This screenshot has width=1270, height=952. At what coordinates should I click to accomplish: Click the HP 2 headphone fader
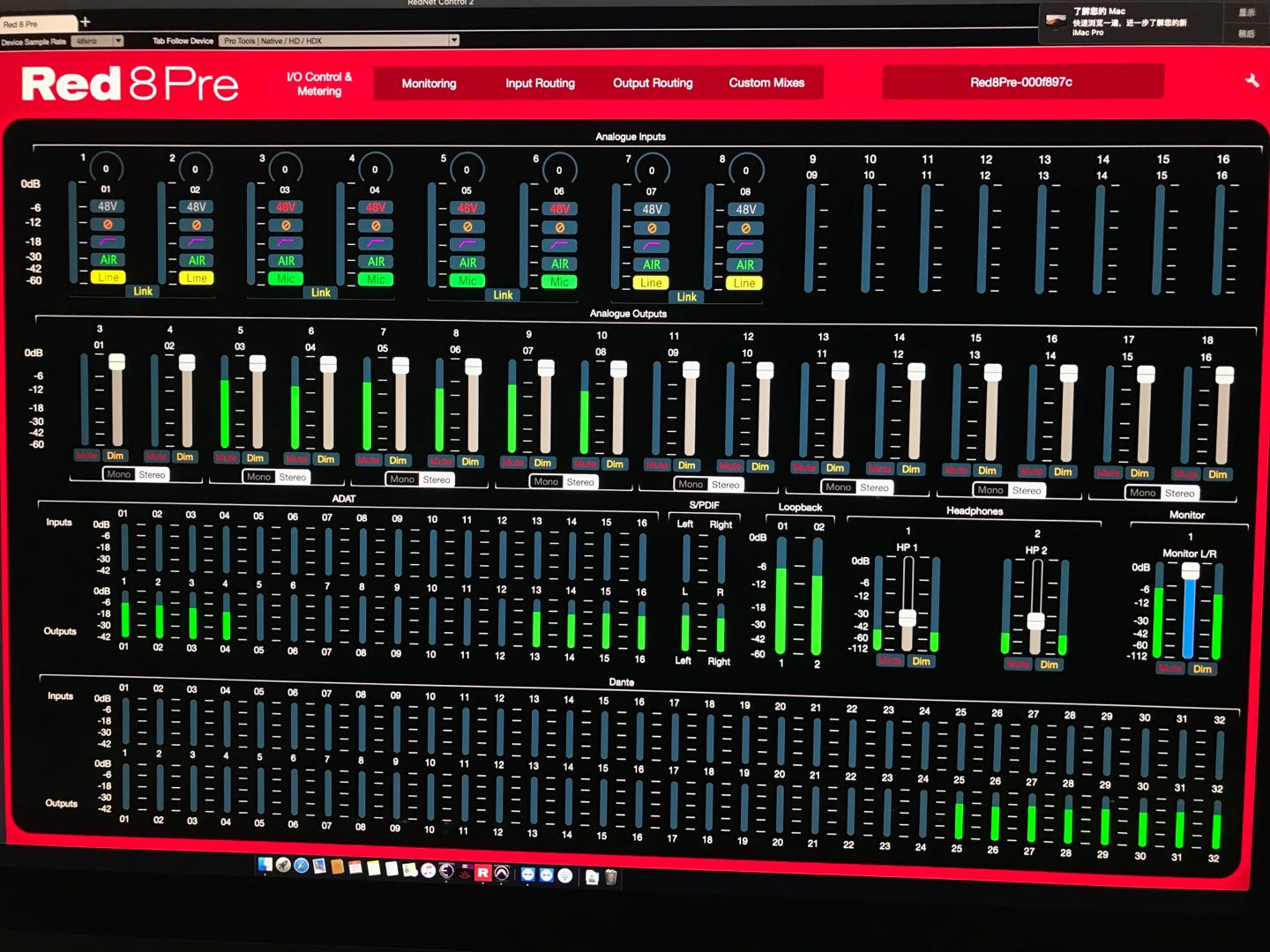[x=1036, y=621]
